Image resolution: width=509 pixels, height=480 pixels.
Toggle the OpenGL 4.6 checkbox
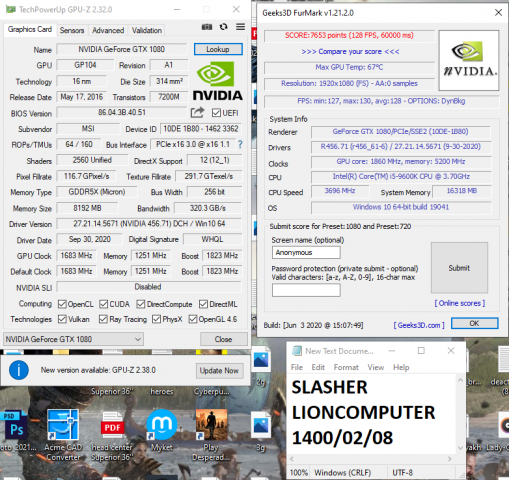[x=193, y=319]
